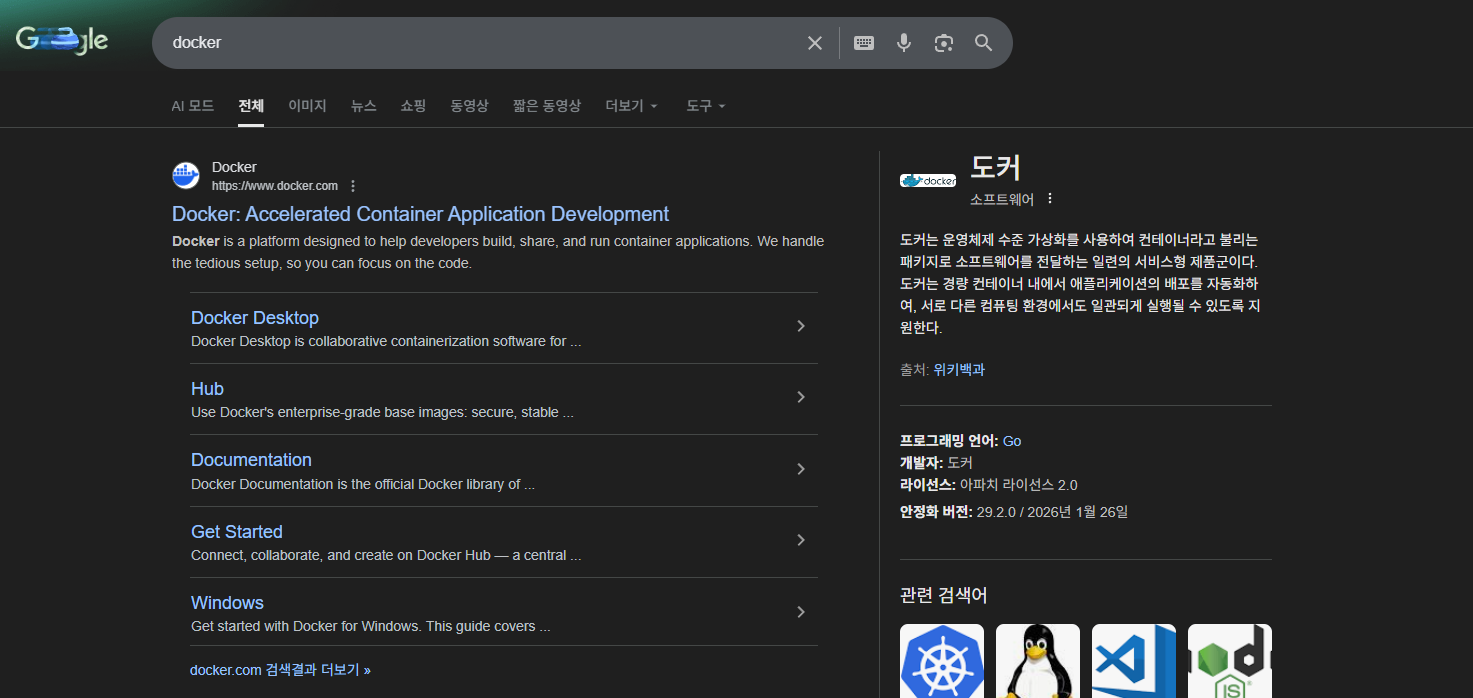Open the Windows sitelink
This screenshot has width=1473, height=698.
tap(227, 603)
